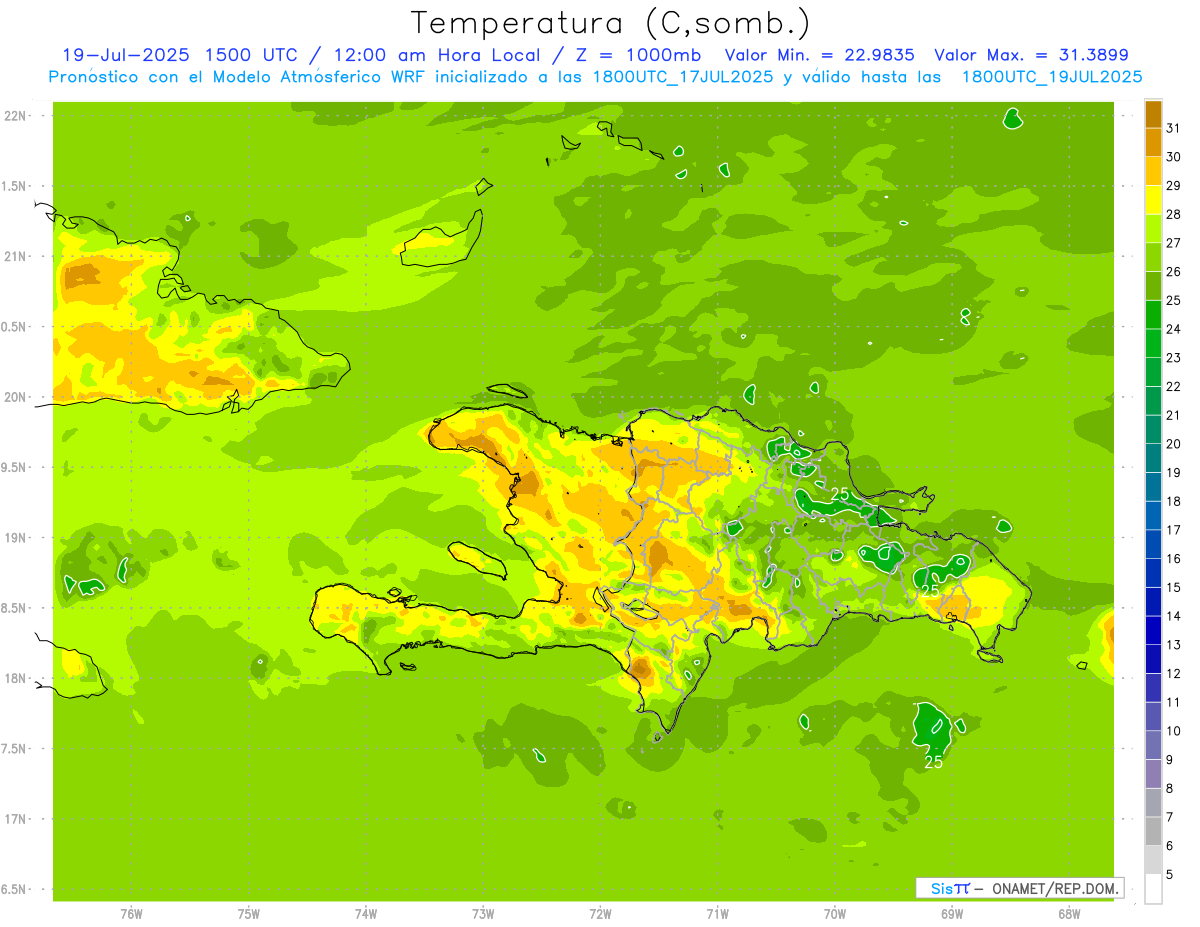
Task: Click the green legend swatch between 24 and 25
Action: pos(1153,315)
